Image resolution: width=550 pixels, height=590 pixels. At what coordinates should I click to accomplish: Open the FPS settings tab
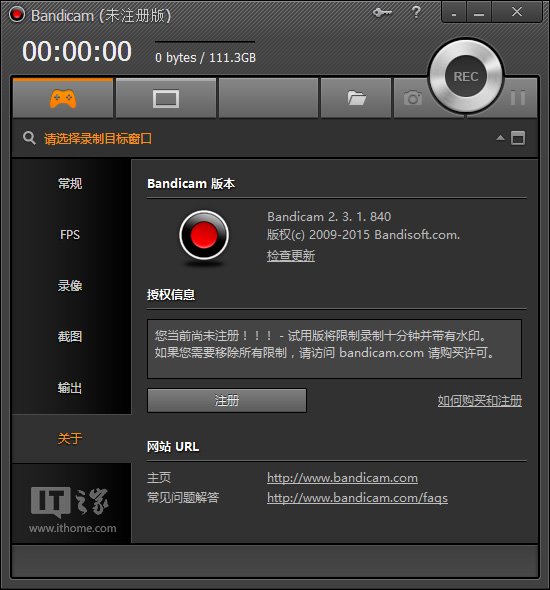point(70,235)
